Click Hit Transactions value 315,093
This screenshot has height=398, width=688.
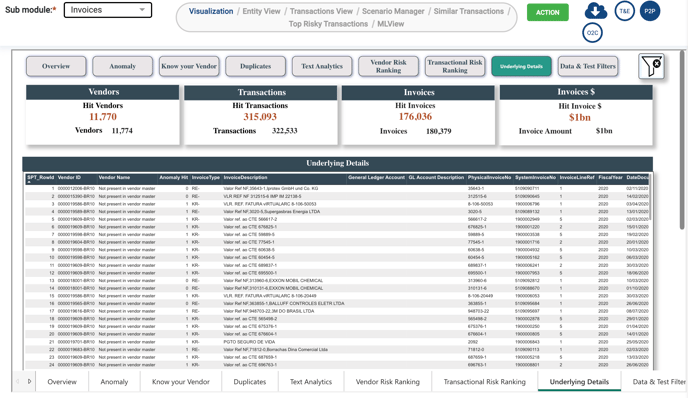coord(260,117)
